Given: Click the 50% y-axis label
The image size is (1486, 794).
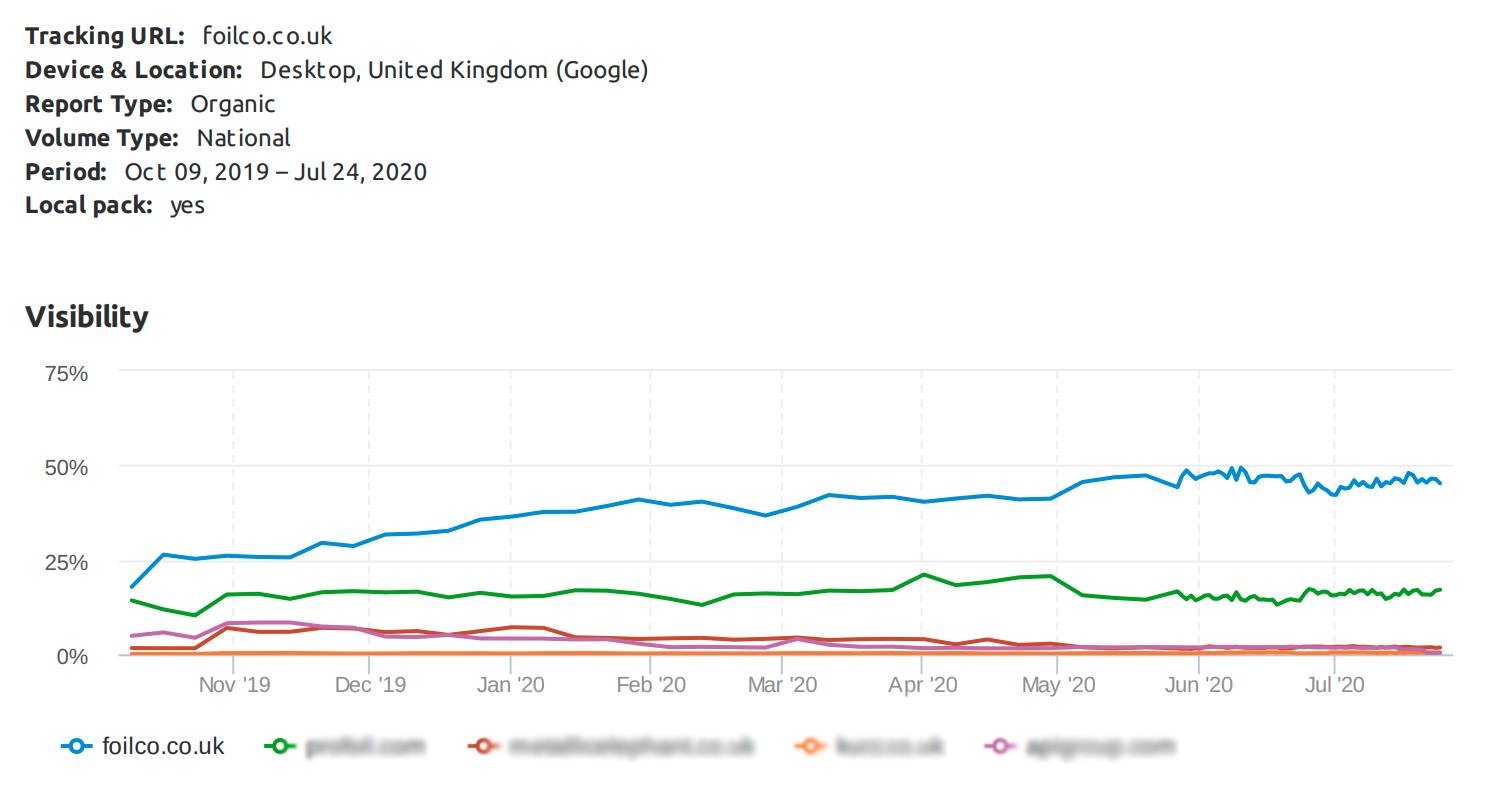Looking at the screenshot, I should click(67, 467).
